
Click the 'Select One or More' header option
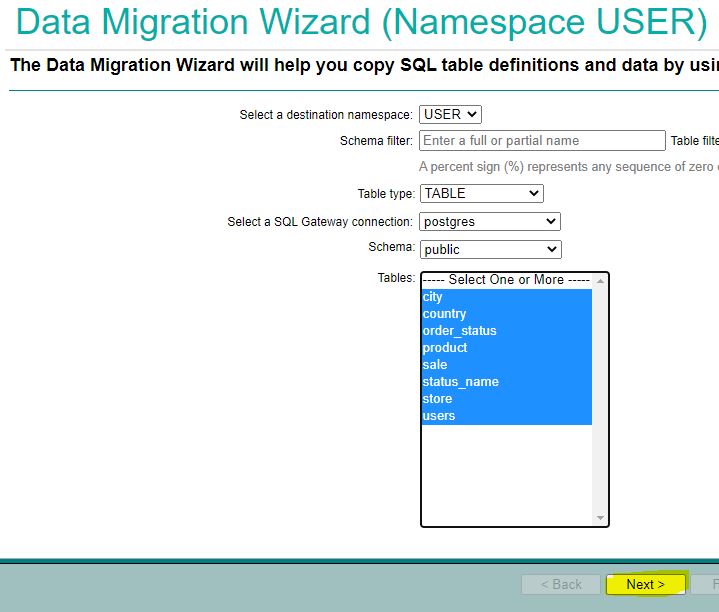[x=506, y=280]
